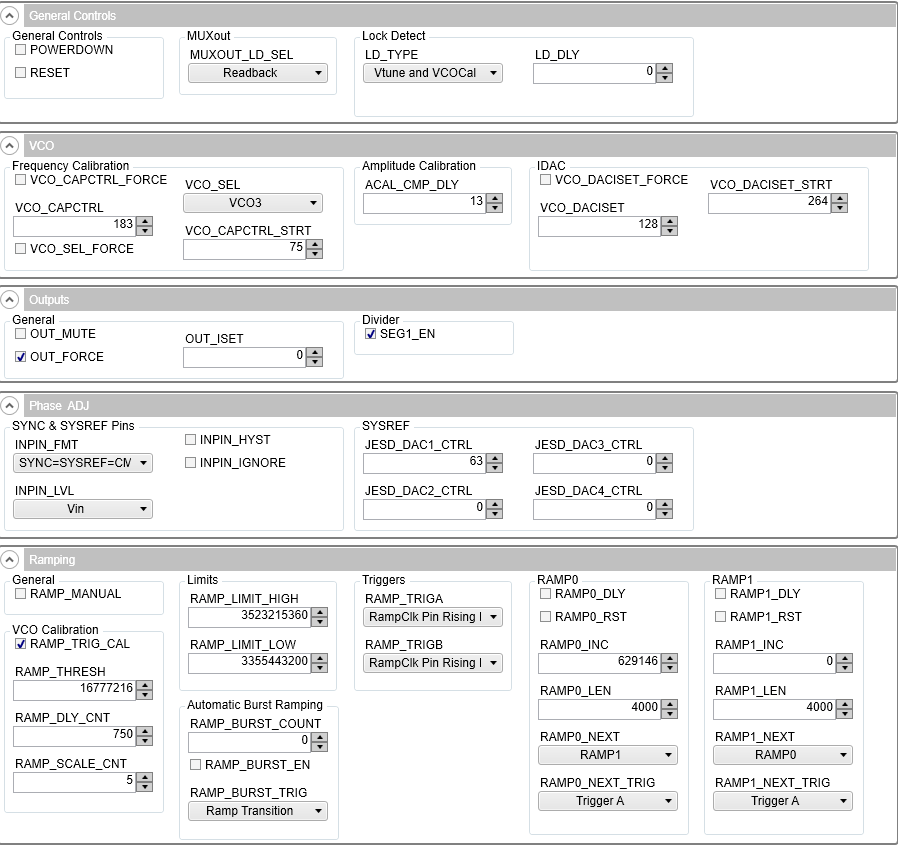Increase ACAL_CMP_DLY spinner value
The image size is (898, 848).
(494, 199)
